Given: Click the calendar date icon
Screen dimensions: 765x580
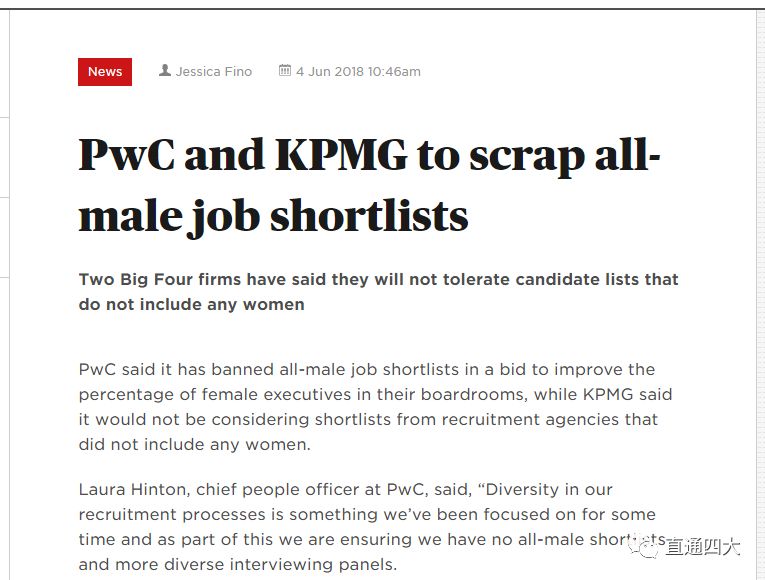Looking at the screenshot, I should pyautogui.click(x=285, y=70).
